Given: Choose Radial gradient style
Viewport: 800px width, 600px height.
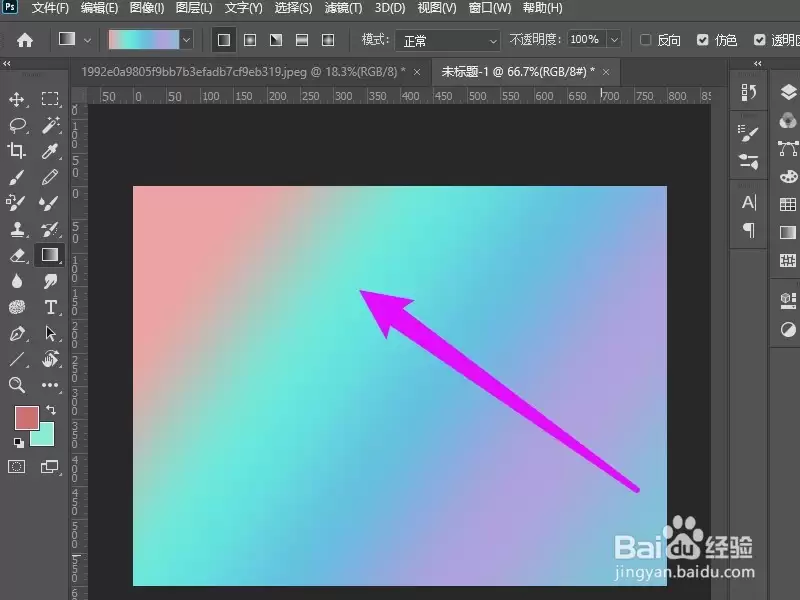Looking at the screenshot, I should tap(250, 40).
